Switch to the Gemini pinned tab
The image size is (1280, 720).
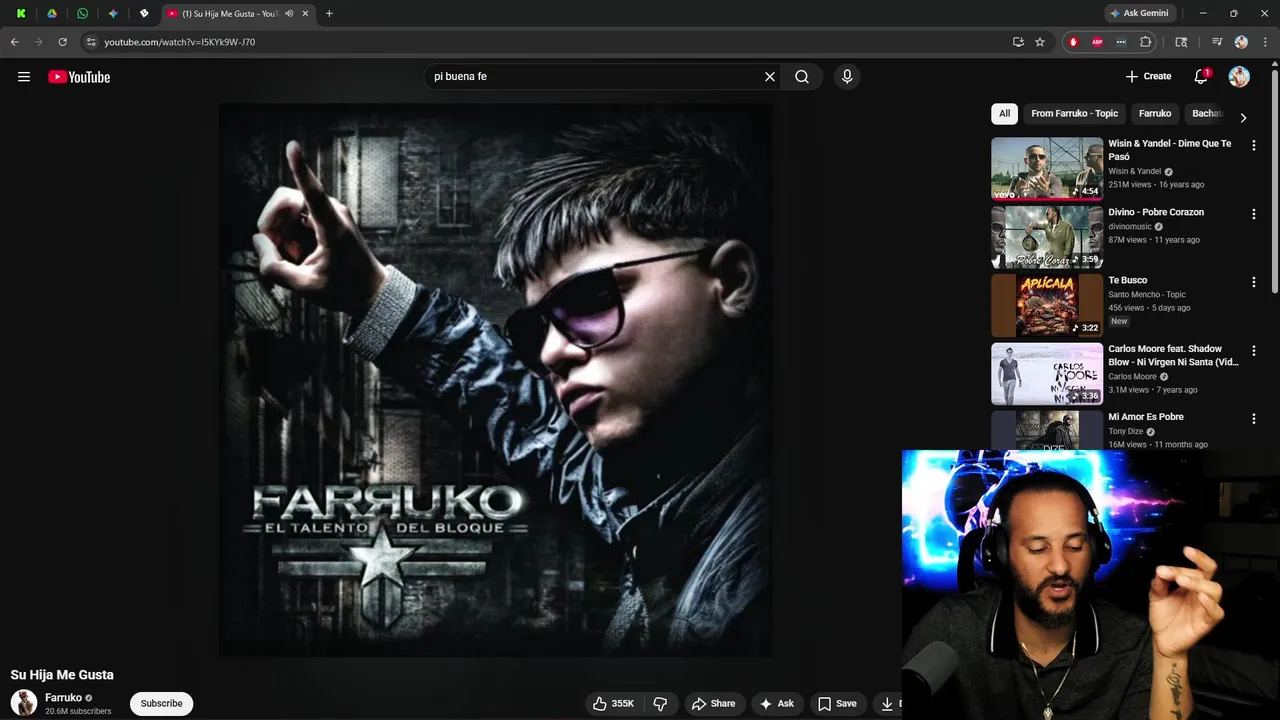(112, 13)
